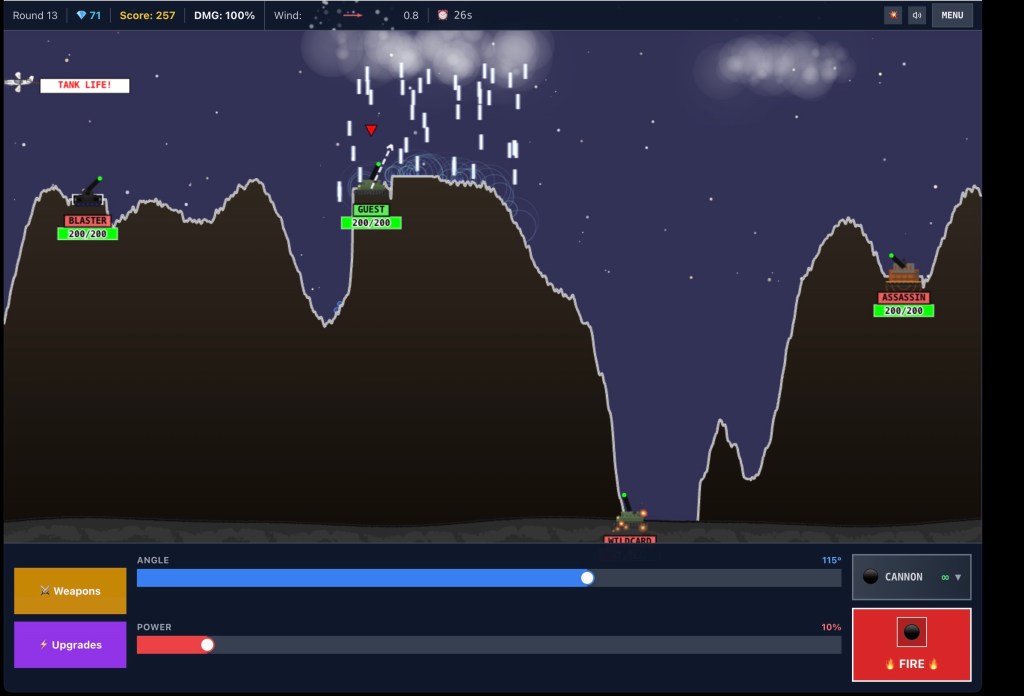Open the MENU button
Viewport: 1024px width, 696px height.
point(952,15)
